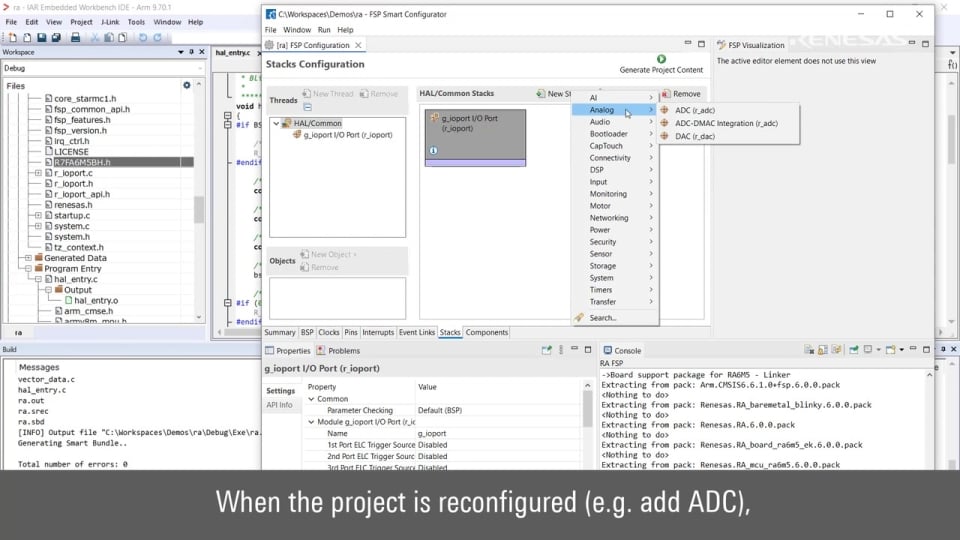Click the workspace file list vertical scrollbar

coord(199,210)
